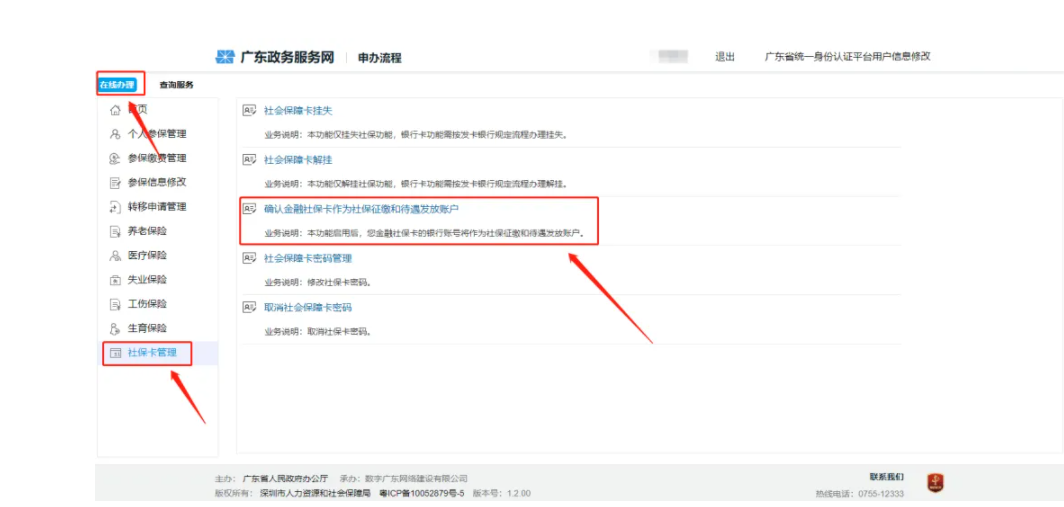Image resolution: width=1064 pixels, height=507 pixels.
Task: Switch to the 在线办理 tab
Action: 117,85
